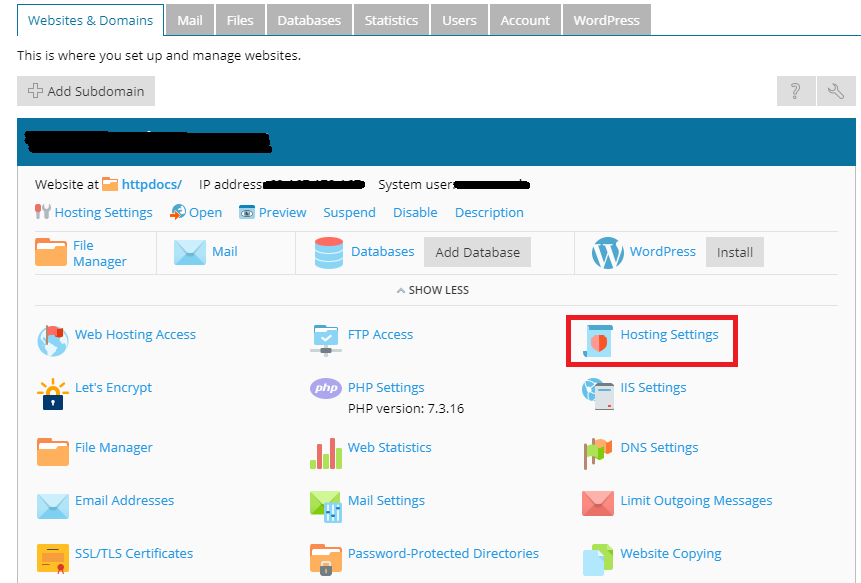861x583 pixels.
Task: Click the File Manager folder icon in the lower list
Action: (53, 452)
